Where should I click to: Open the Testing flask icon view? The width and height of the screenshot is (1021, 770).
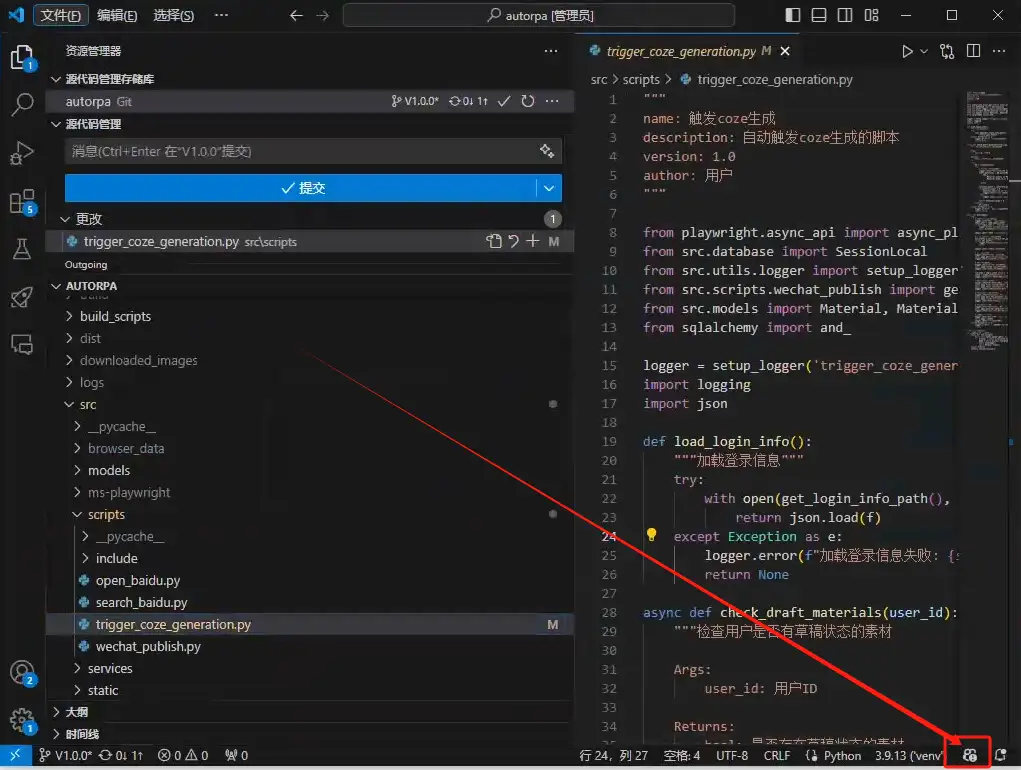(x=22, y=249)
